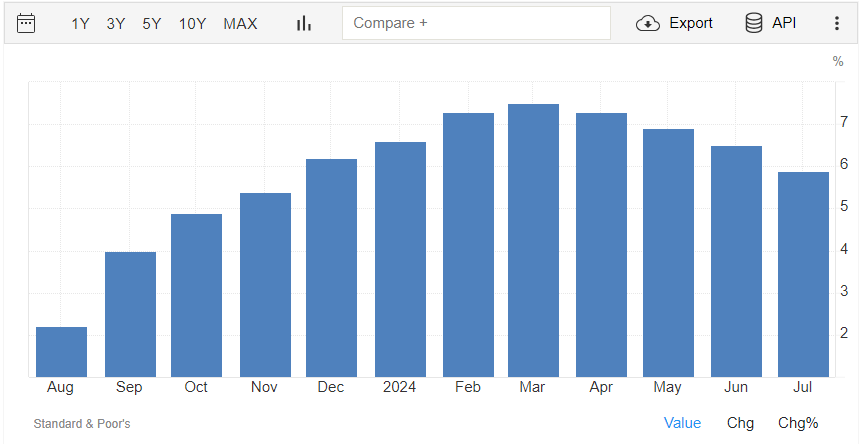The height and width of the screenshot is (444, 861).
Task: Switch to the Value view
Action: [683, 423]
